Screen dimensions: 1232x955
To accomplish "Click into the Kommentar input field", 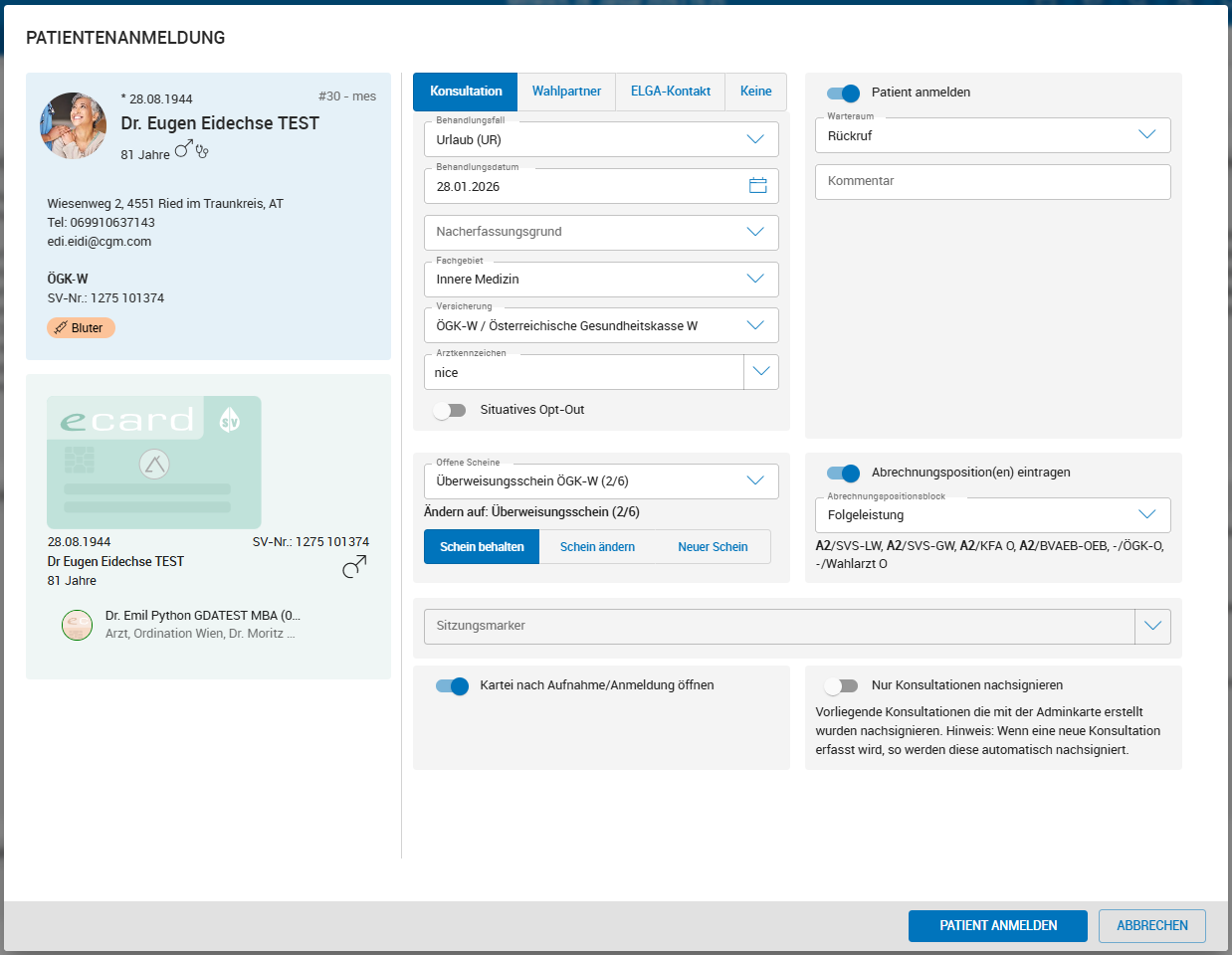I will pos(992,182).
